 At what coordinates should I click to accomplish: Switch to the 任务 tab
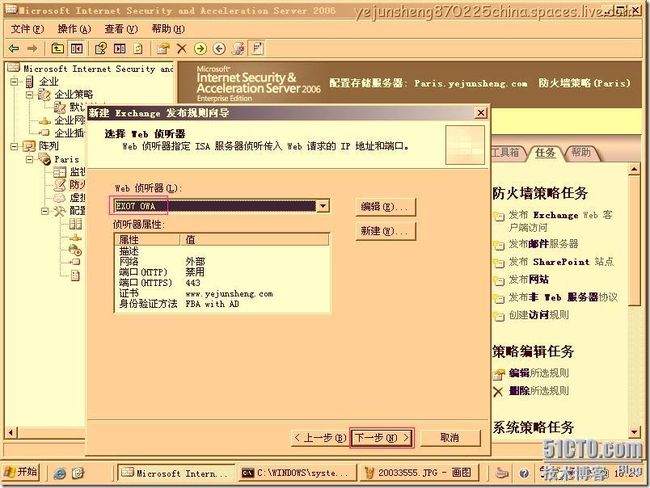pos(545,153)
